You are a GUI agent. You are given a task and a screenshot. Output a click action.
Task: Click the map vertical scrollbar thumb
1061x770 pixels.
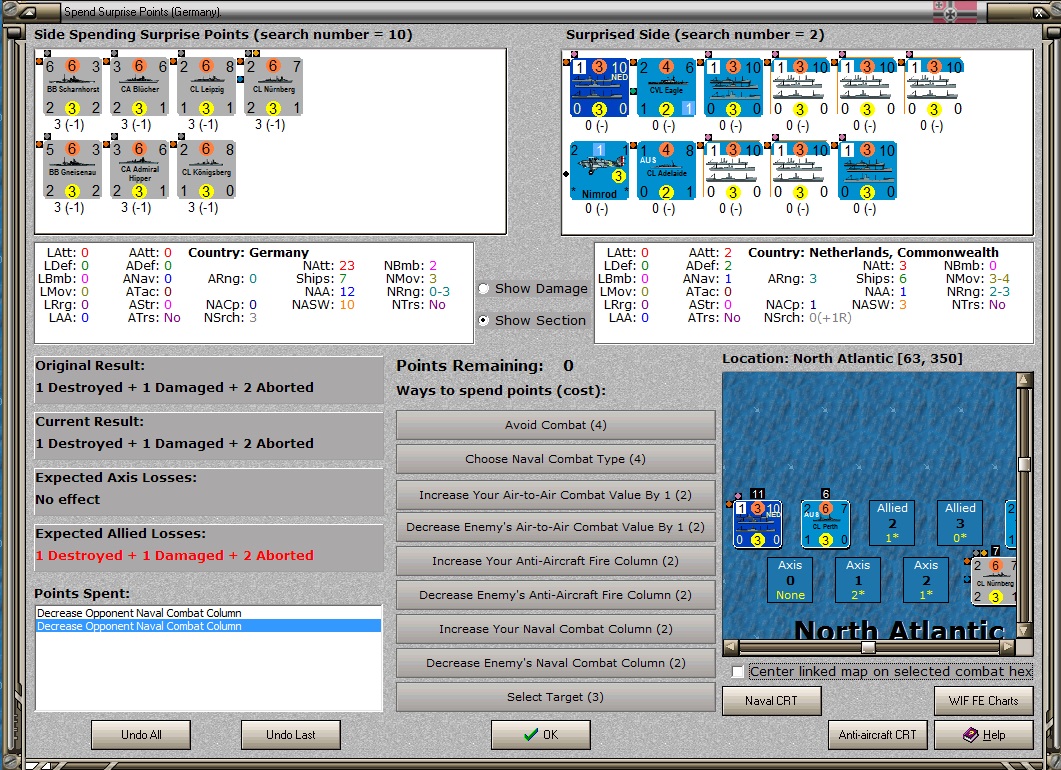[x=1024, y=464]
